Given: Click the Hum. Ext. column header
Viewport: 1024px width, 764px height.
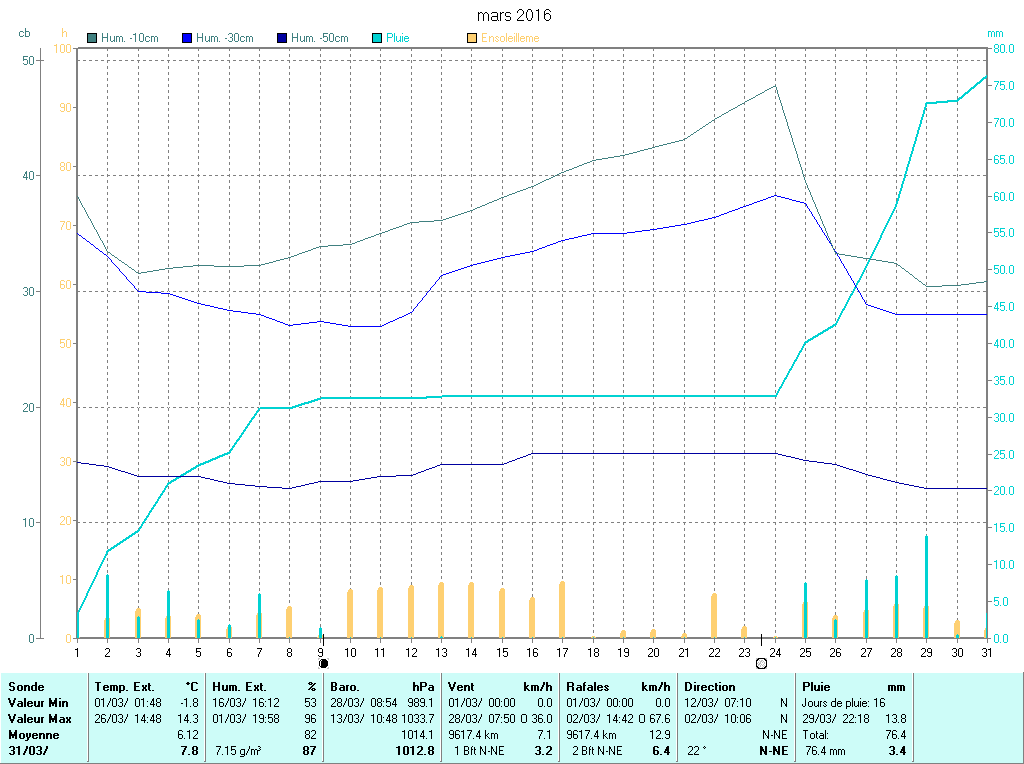Looking at the screenshot, I should pyautogui.click(x=239, y=687).
